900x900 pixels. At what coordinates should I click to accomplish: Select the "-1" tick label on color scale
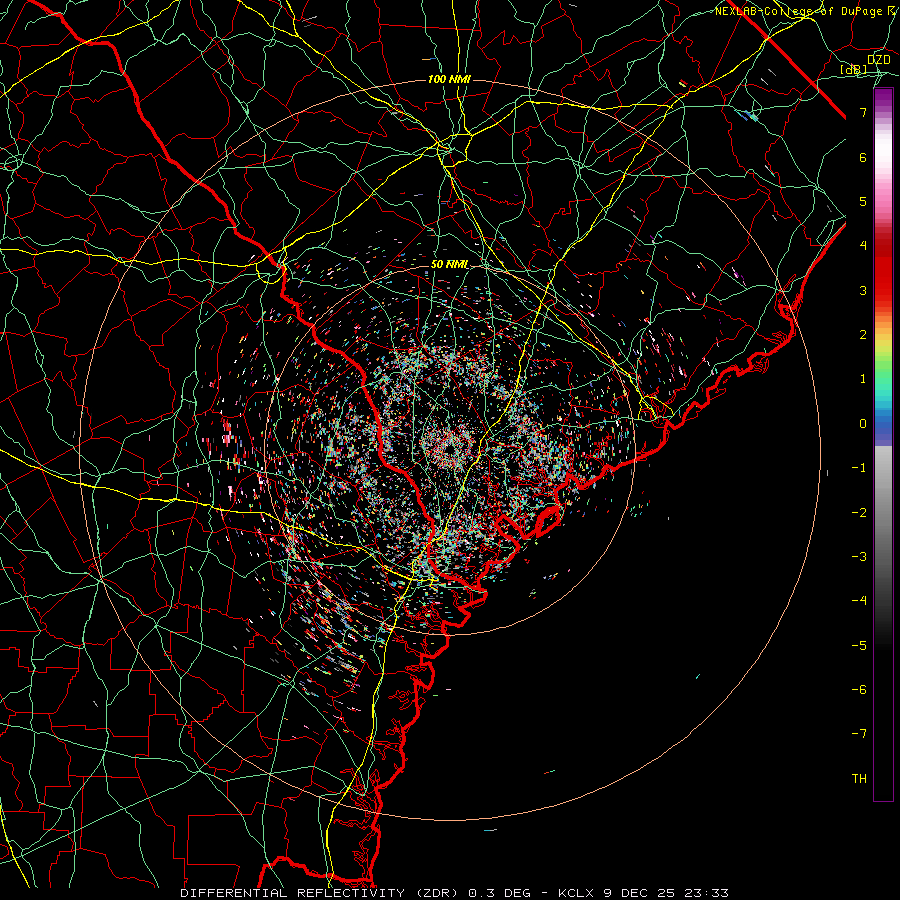859,468
